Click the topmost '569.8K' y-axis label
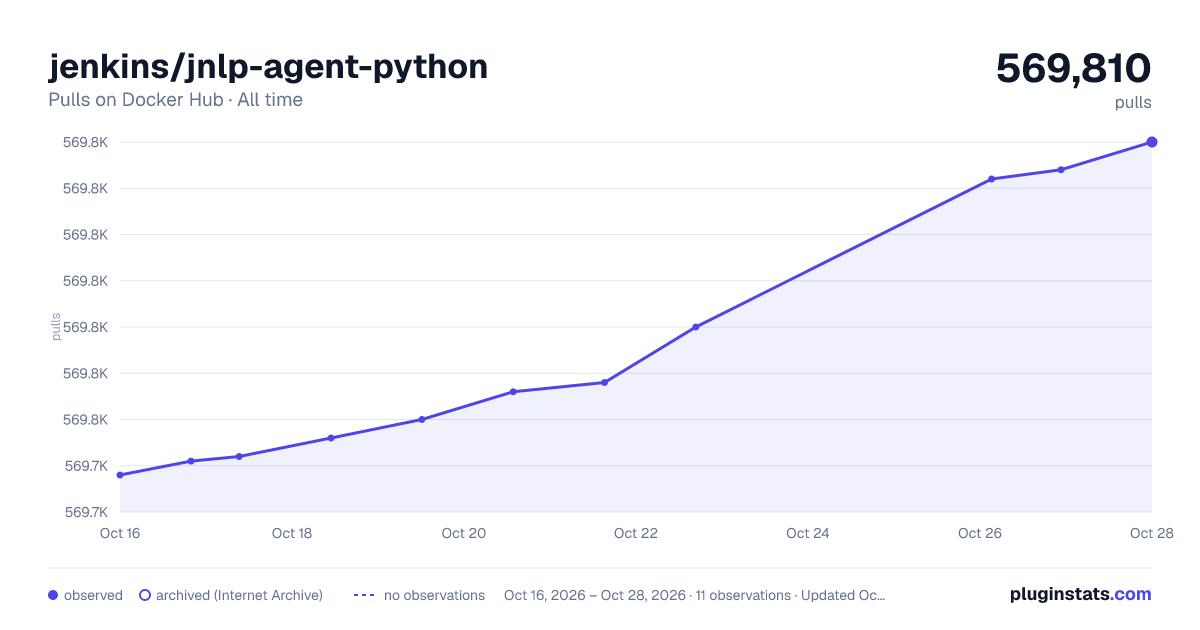The height and width of the screenshot is (630, 1200). tap(85, 142)
